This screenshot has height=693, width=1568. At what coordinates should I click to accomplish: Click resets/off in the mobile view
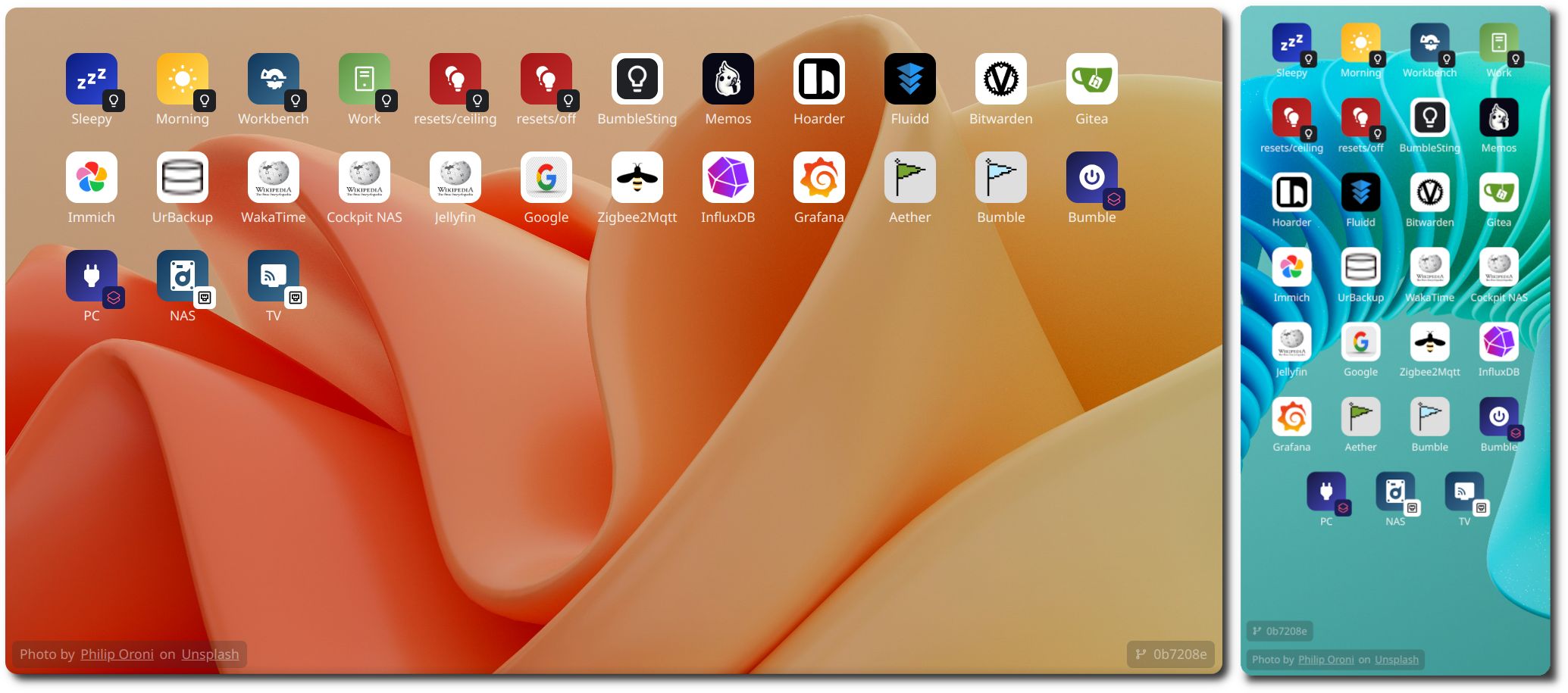tap(1360, 117)
